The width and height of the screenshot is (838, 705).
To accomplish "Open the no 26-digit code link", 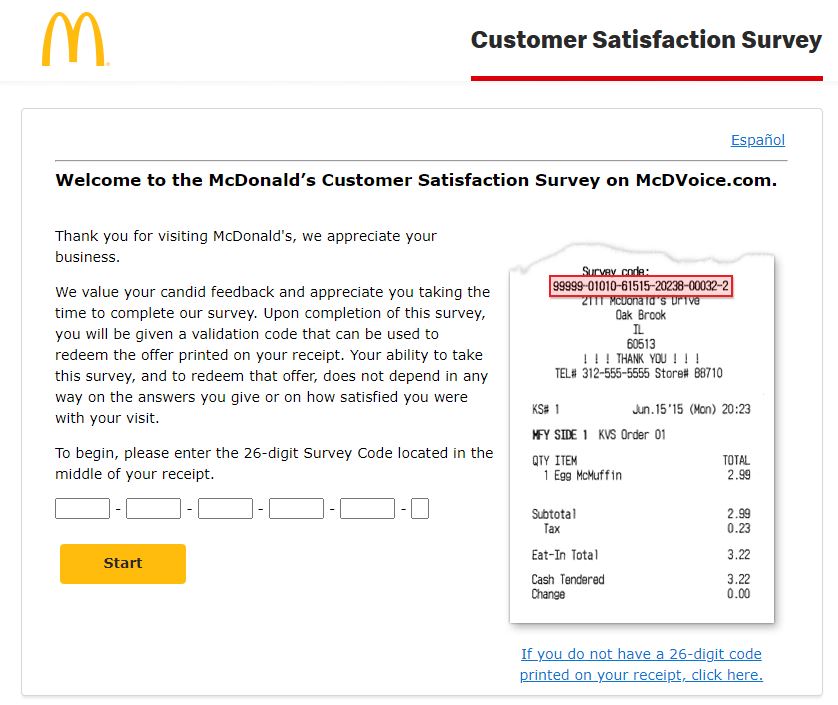I will [641, 664].
